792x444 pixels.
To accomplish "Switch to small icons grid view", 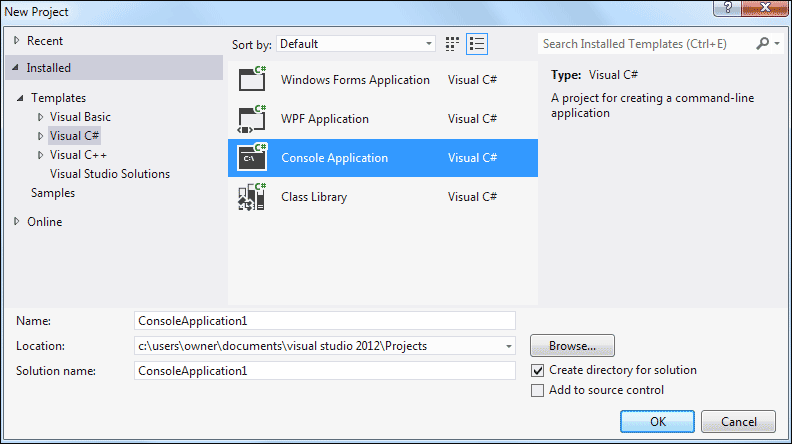I will point(452,44).
